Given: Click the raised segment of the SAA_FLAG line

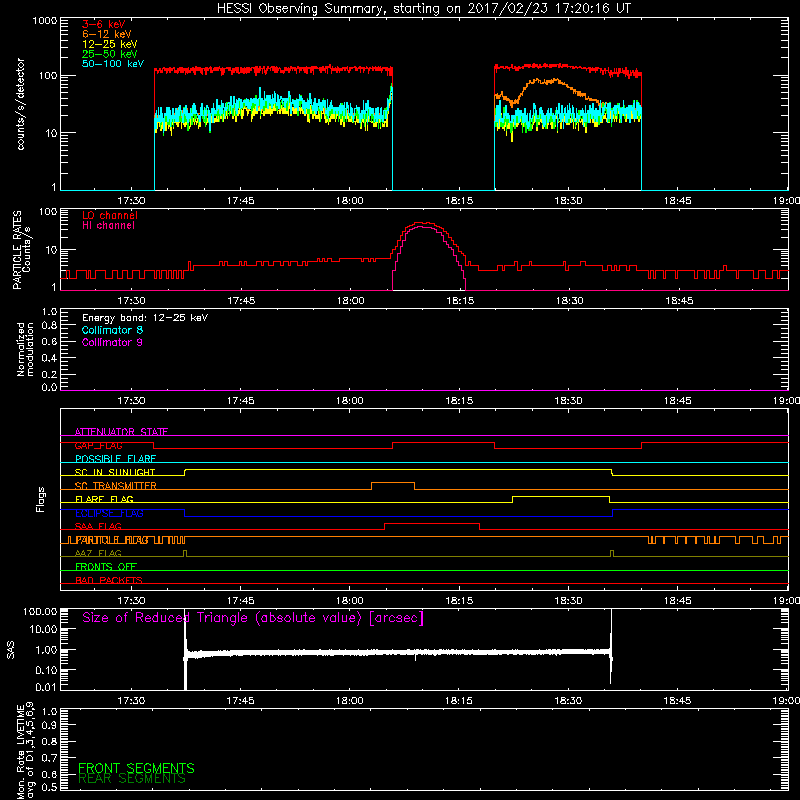Looking at the screenshot, I should coord(432,523).
